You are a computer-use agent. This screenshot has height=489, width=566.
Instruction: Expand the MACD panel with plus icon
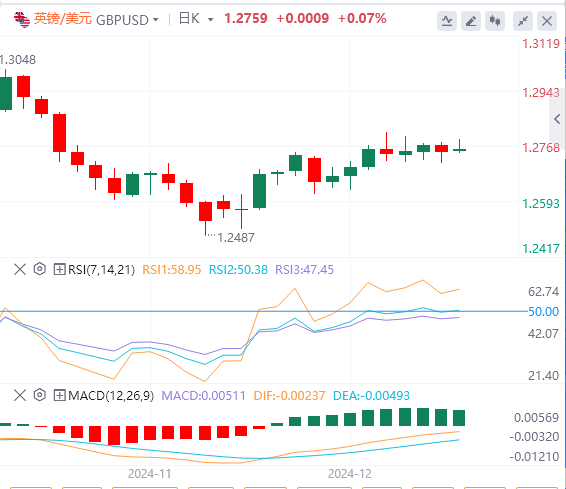[59, 396]
